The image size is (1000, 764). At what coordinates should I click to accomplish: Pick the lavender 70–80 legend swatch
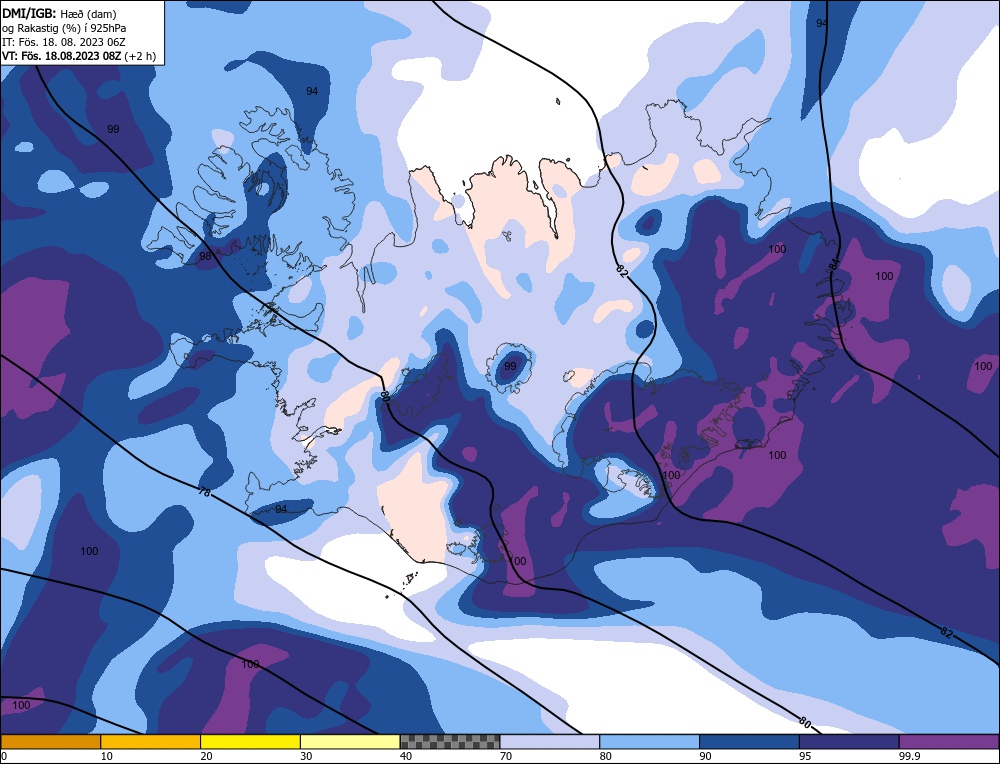pyautogui.click(x=550, y=741)
